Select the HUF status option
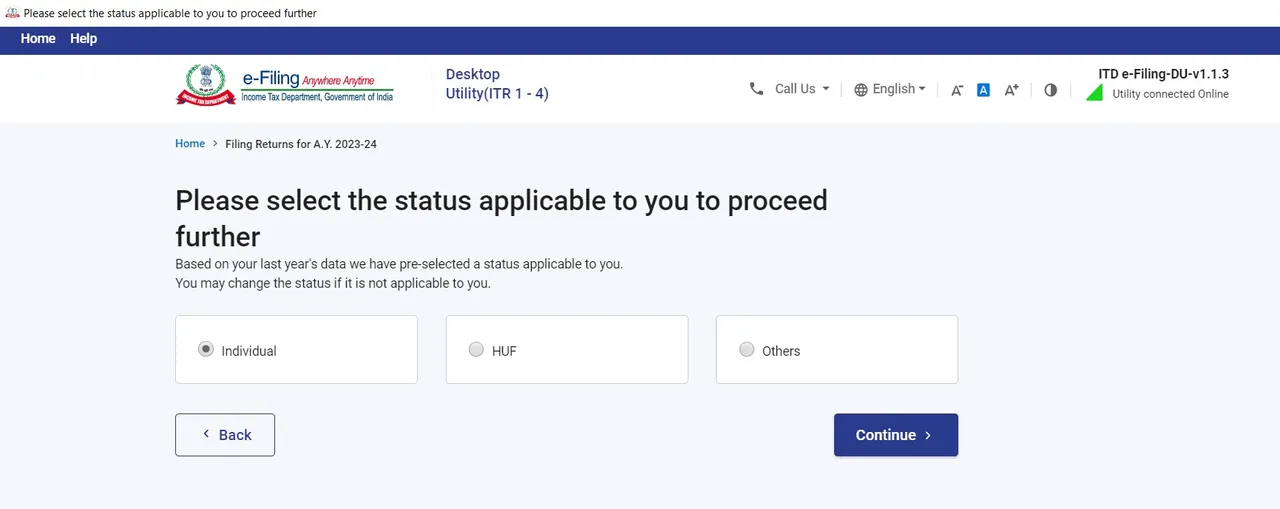Image resolution: width=1280 pixels, height=509 pixels. [x=567, y=350]
